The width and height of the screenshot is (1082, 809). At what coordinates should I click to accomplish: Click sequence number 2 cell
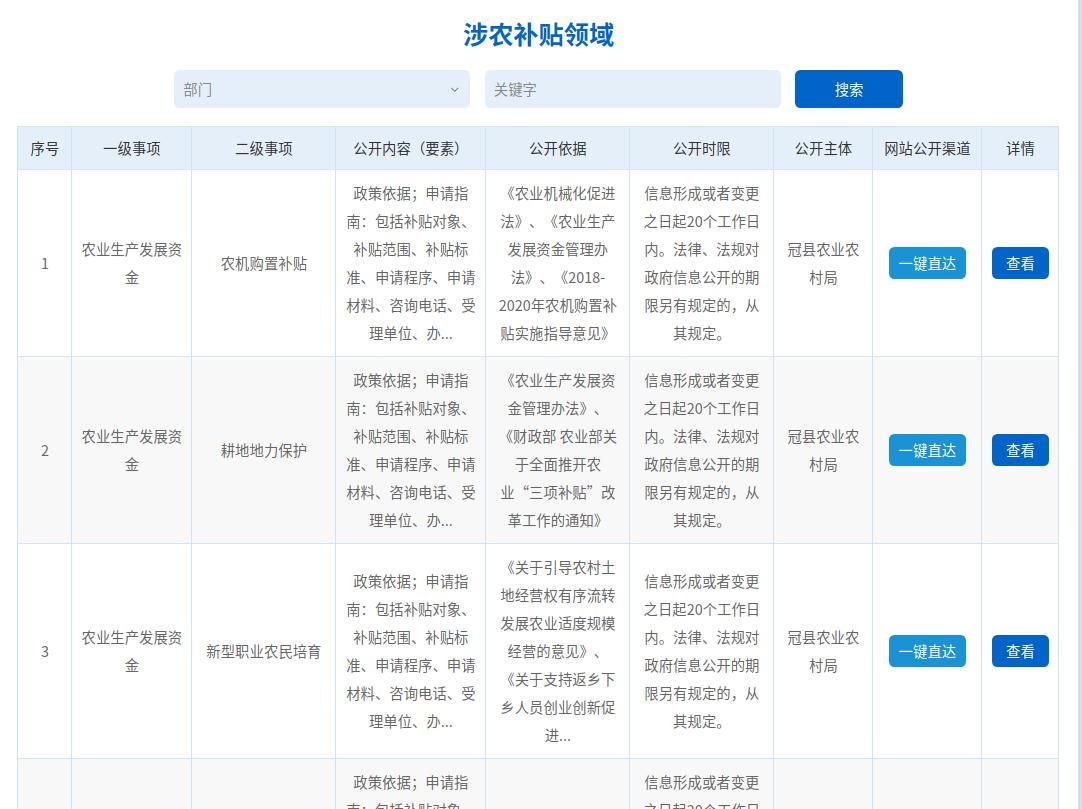point(45,451)
